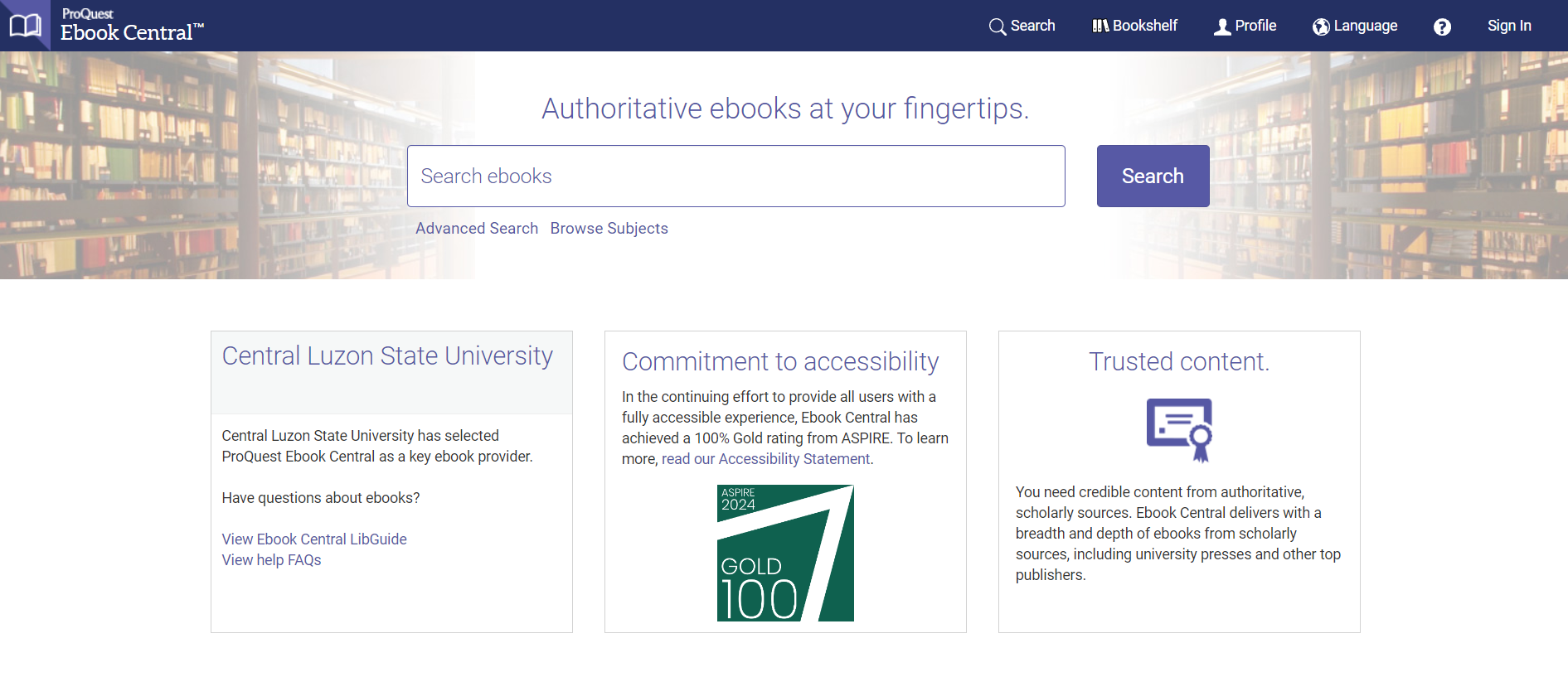Click the Language globe icon
Image resolution: width=1568 pixels, height=677 pixels.
1321,27
